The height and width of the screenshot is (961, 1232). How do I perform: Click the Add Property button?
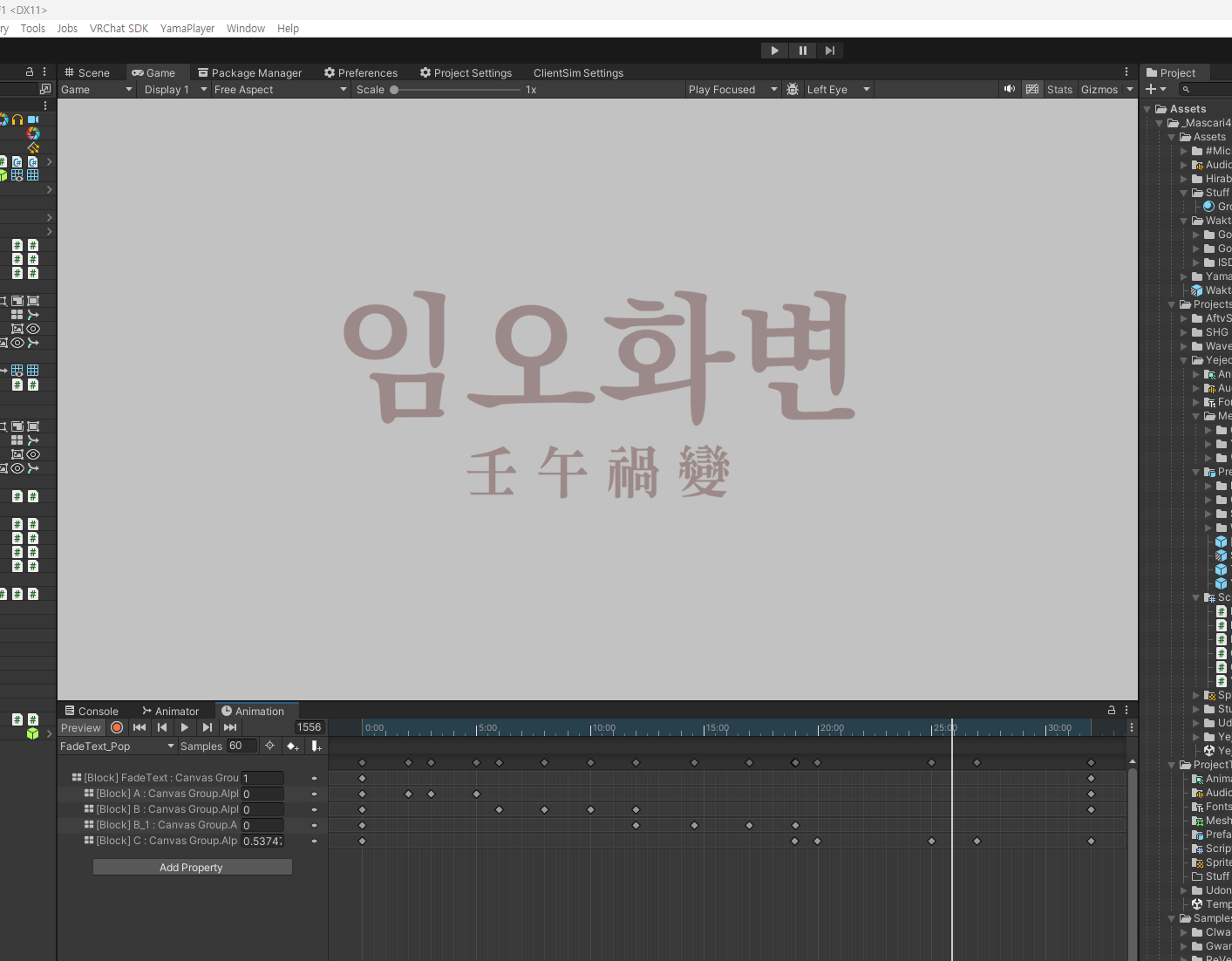(192, 867)
